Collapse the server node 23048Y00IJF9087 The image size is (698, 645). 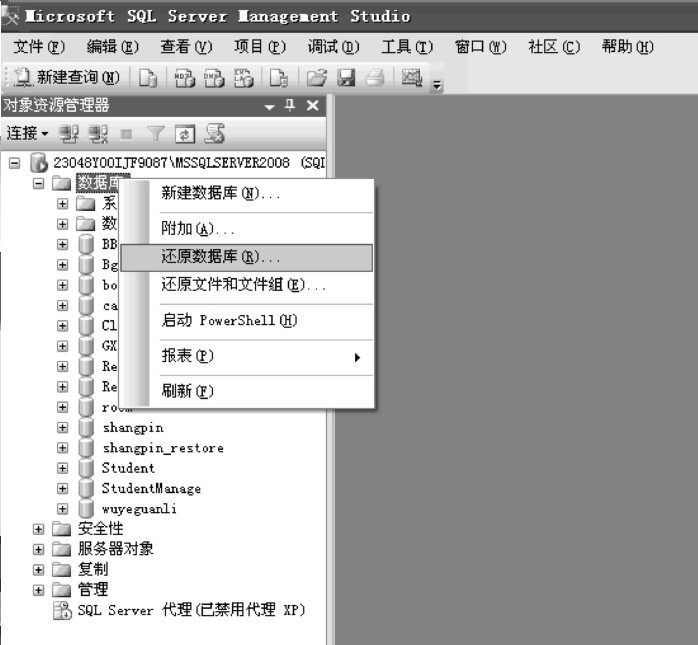coord(14,163)
